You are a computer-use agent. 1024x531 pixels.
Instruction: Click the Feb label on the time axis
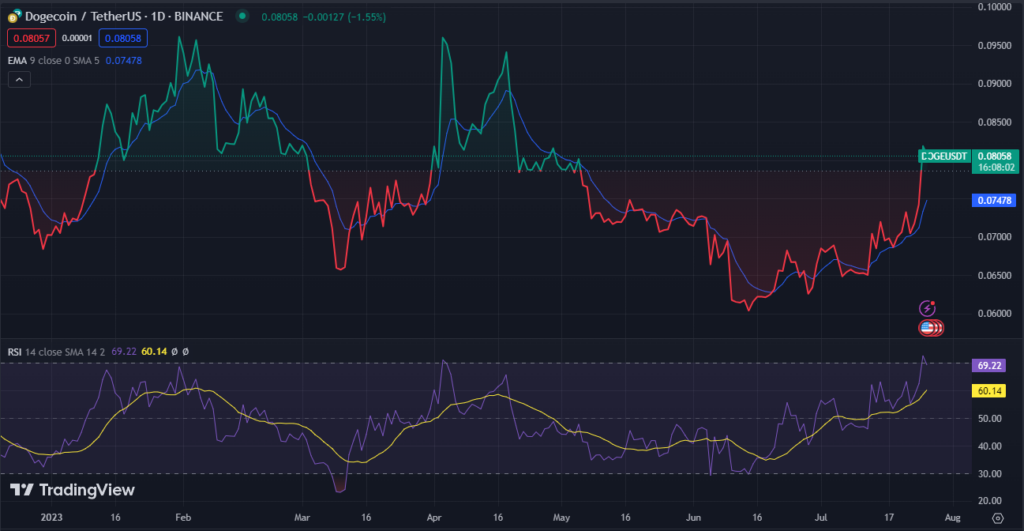tap(183, 517)
